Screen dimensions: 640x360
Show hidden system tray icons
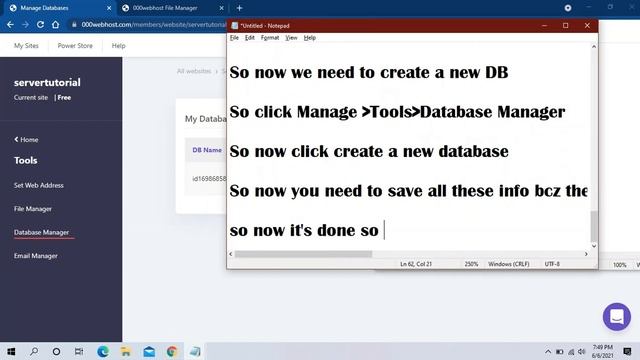[x=548, y=351]
